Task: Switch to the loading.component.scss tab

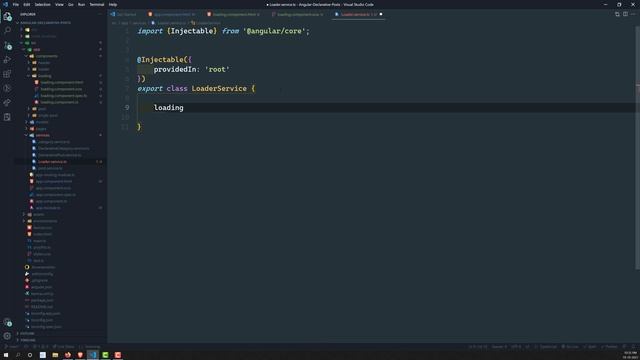Action: pos(298,14)
